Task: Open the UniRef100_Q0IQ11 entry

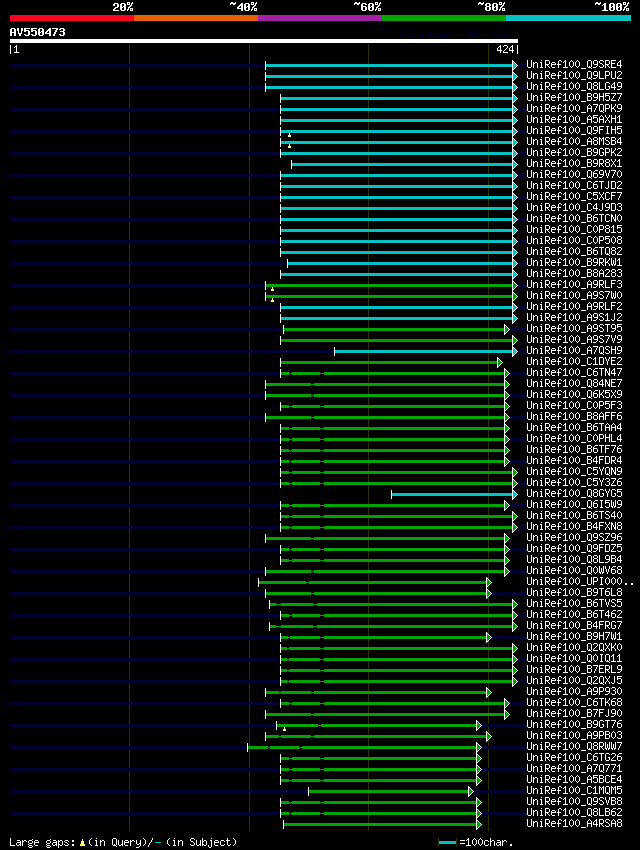Action: [574, 659]
